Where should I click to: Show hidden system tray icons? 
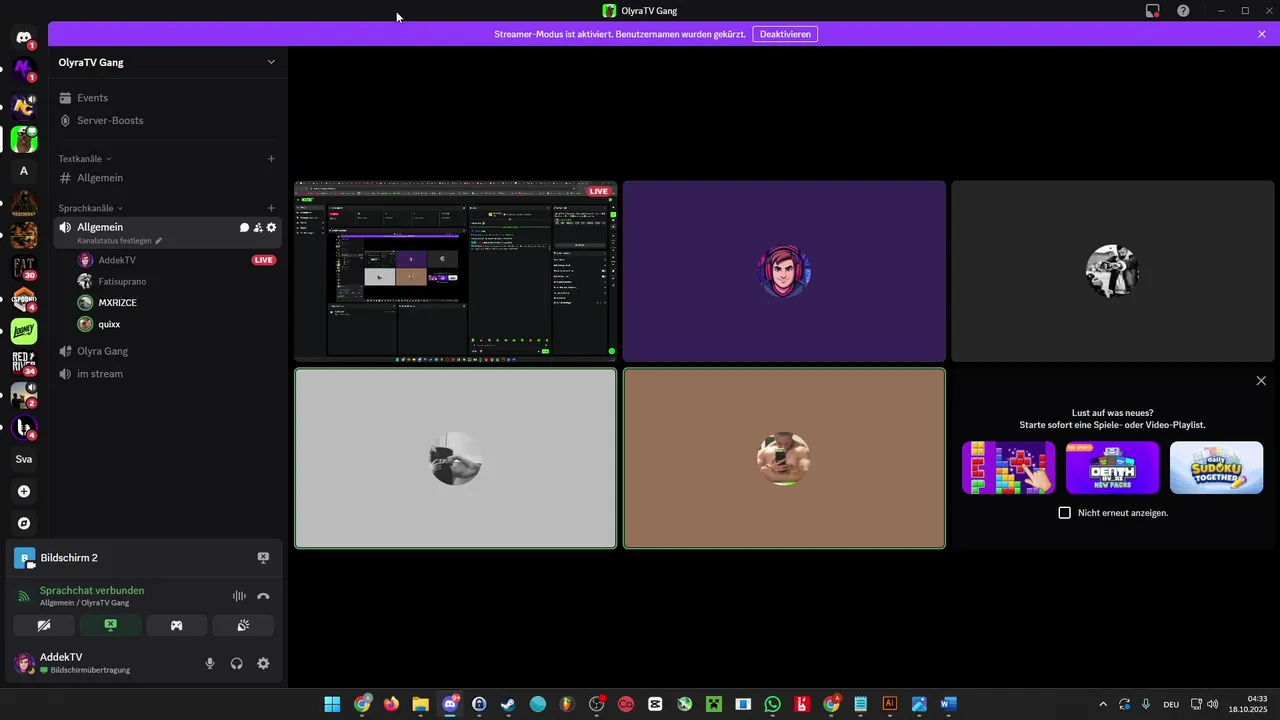(1103, 704)
